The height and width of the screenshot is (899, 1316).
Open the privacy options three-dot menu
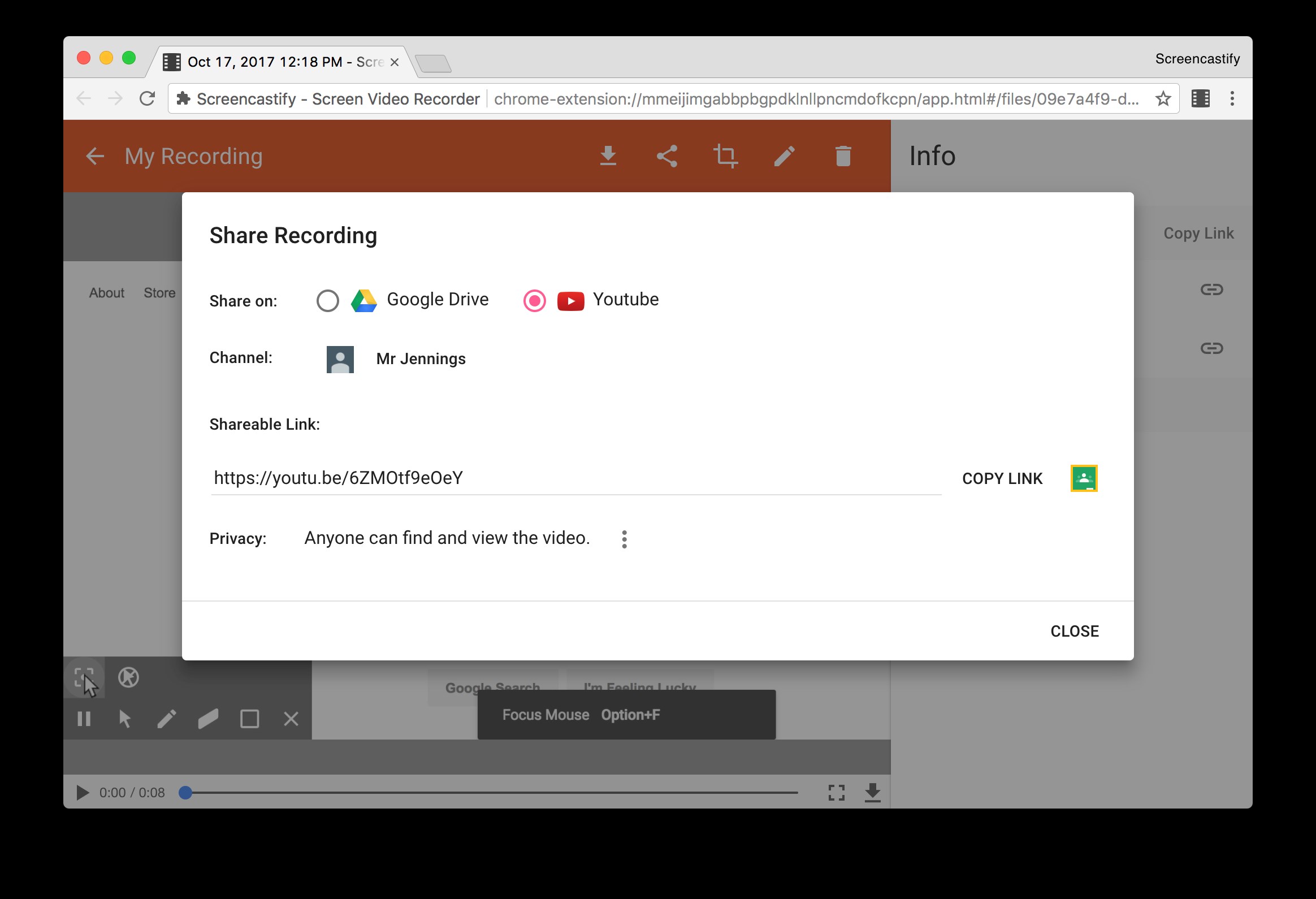point(624,539)
